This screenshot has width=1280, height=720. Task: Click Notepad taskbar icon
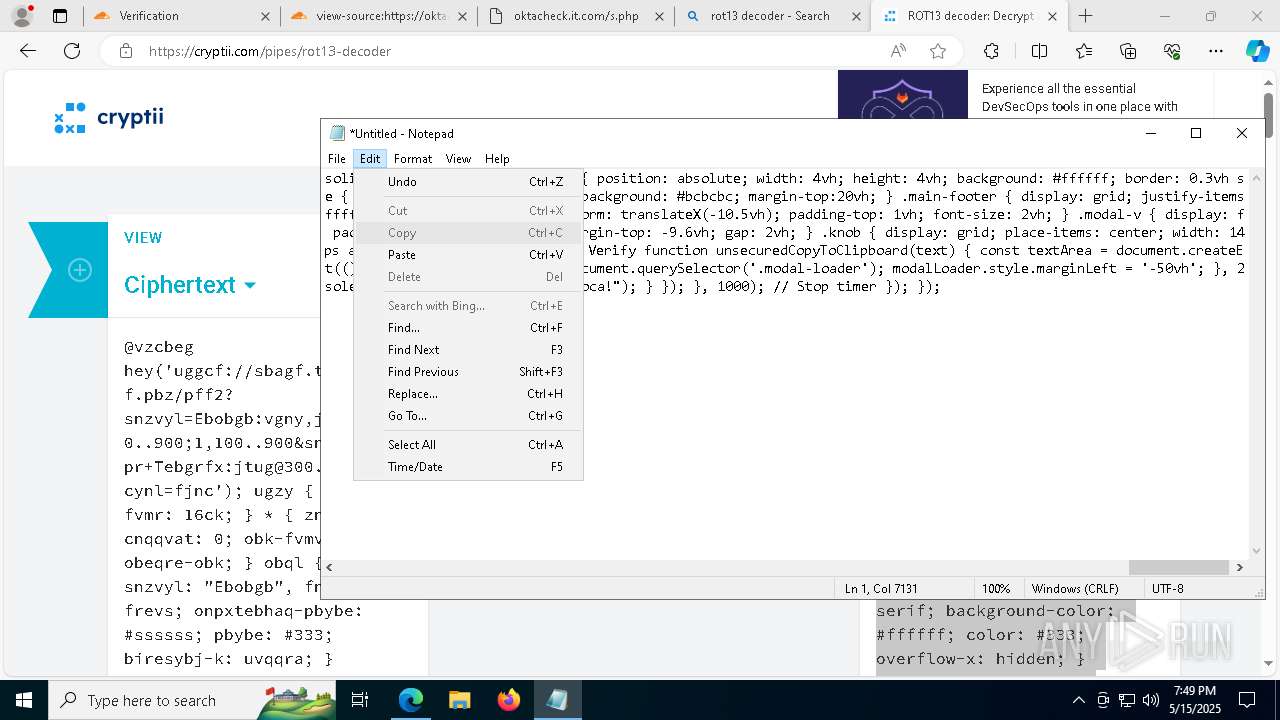click(x=557, y=700)
